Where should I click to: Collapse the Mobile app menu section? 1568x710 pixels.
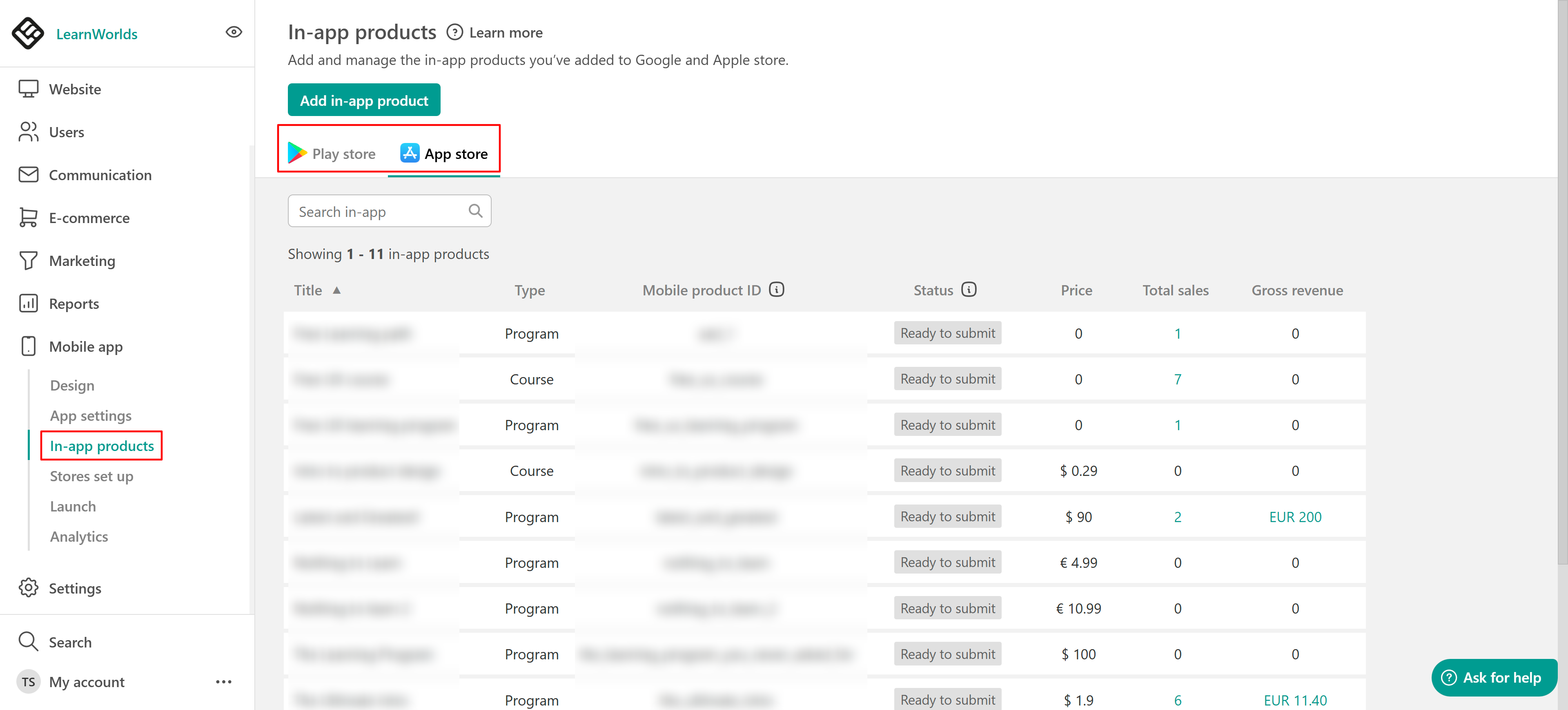tap(86, 347)
